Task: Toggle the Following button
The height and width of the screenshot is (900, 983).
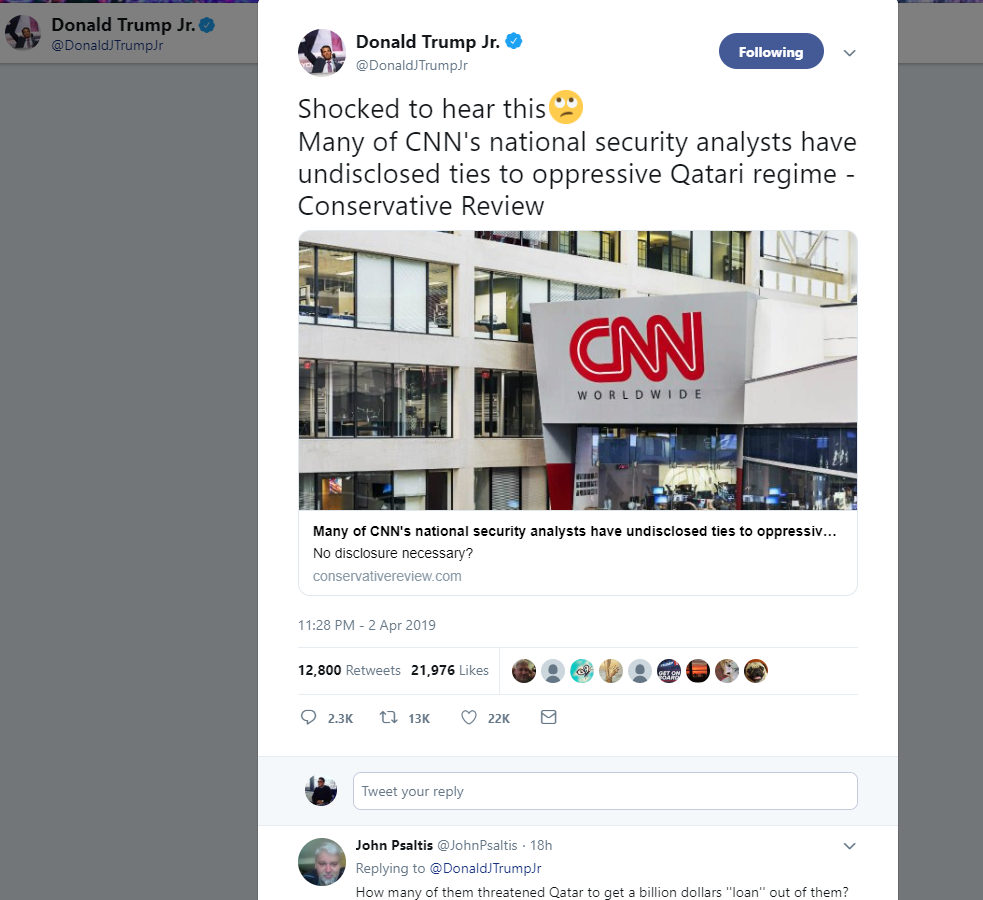Action: pyautogui.click(x=771, y=51)
